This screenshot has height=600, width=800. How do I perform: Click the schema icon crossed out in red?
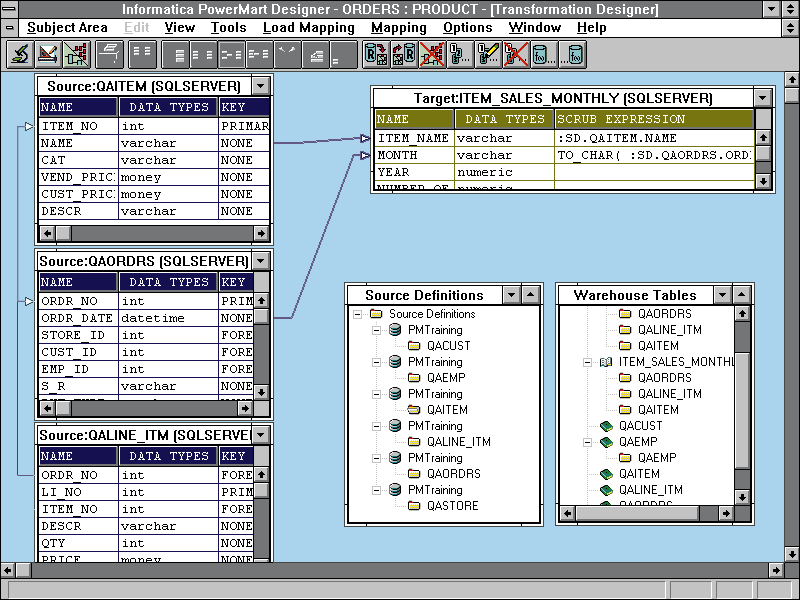(432, 54)
